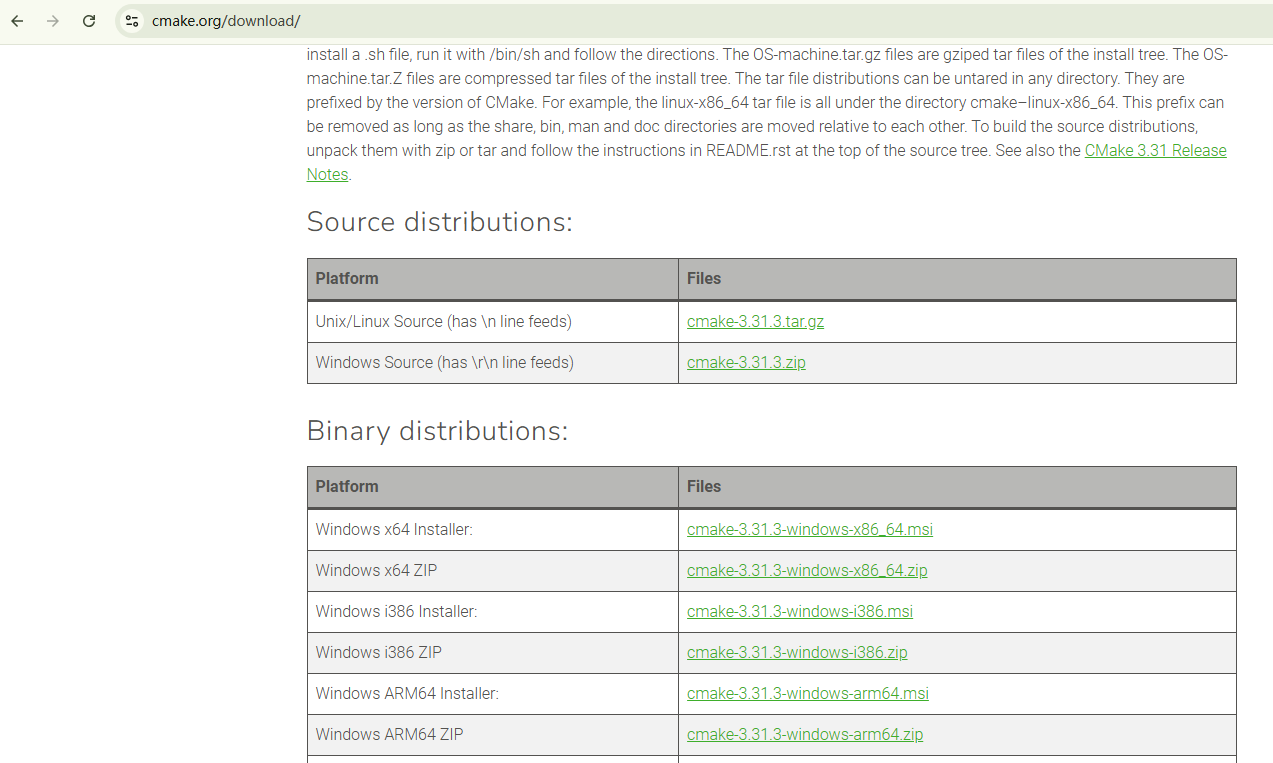Screen dimensions: 1273x763
Task: Download cmake-3.31.3-windows-arm64.msi installer
Action: coord(808,694)
